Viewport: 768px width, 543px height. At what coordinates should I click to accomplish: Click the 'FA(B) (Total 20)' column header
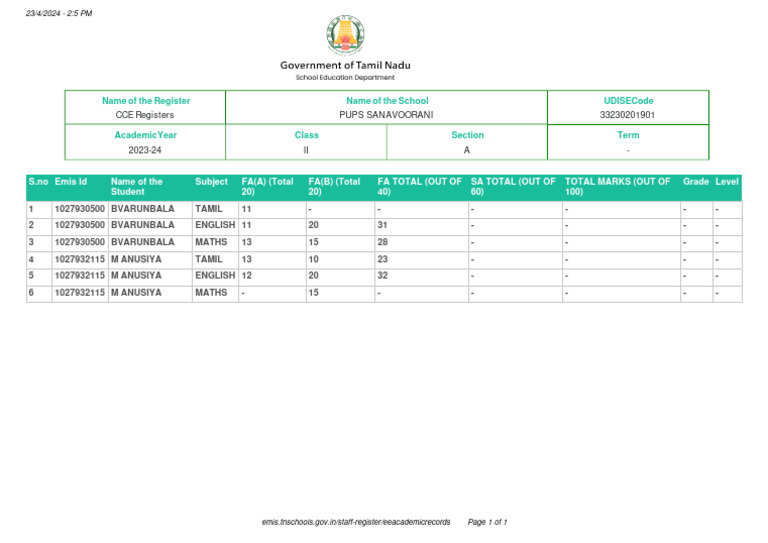[334, 187]
